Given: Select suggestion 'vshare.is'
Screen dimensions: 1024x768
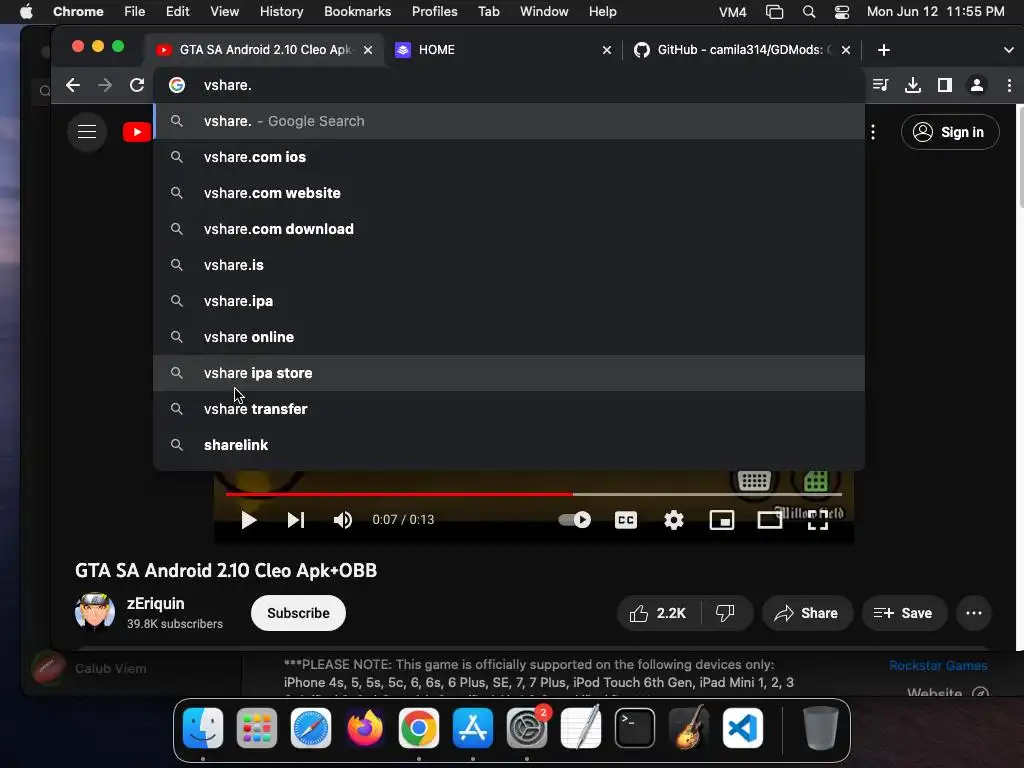Looking at the screenshot, I should 509,265.
